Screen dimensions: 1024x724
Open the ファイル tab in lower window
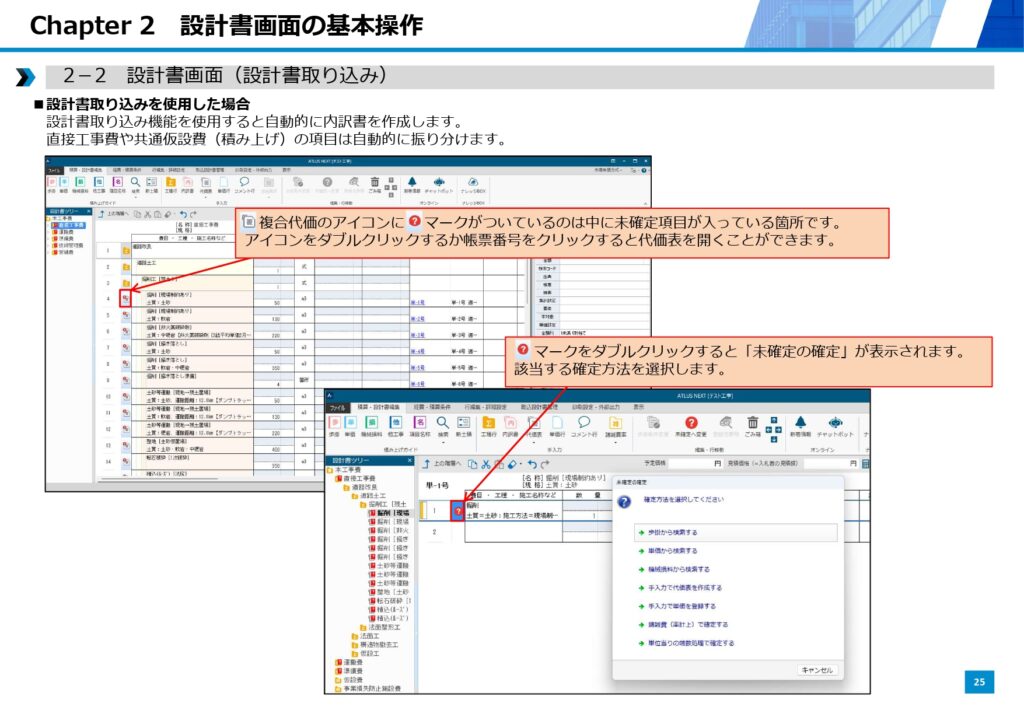point(338,408)
